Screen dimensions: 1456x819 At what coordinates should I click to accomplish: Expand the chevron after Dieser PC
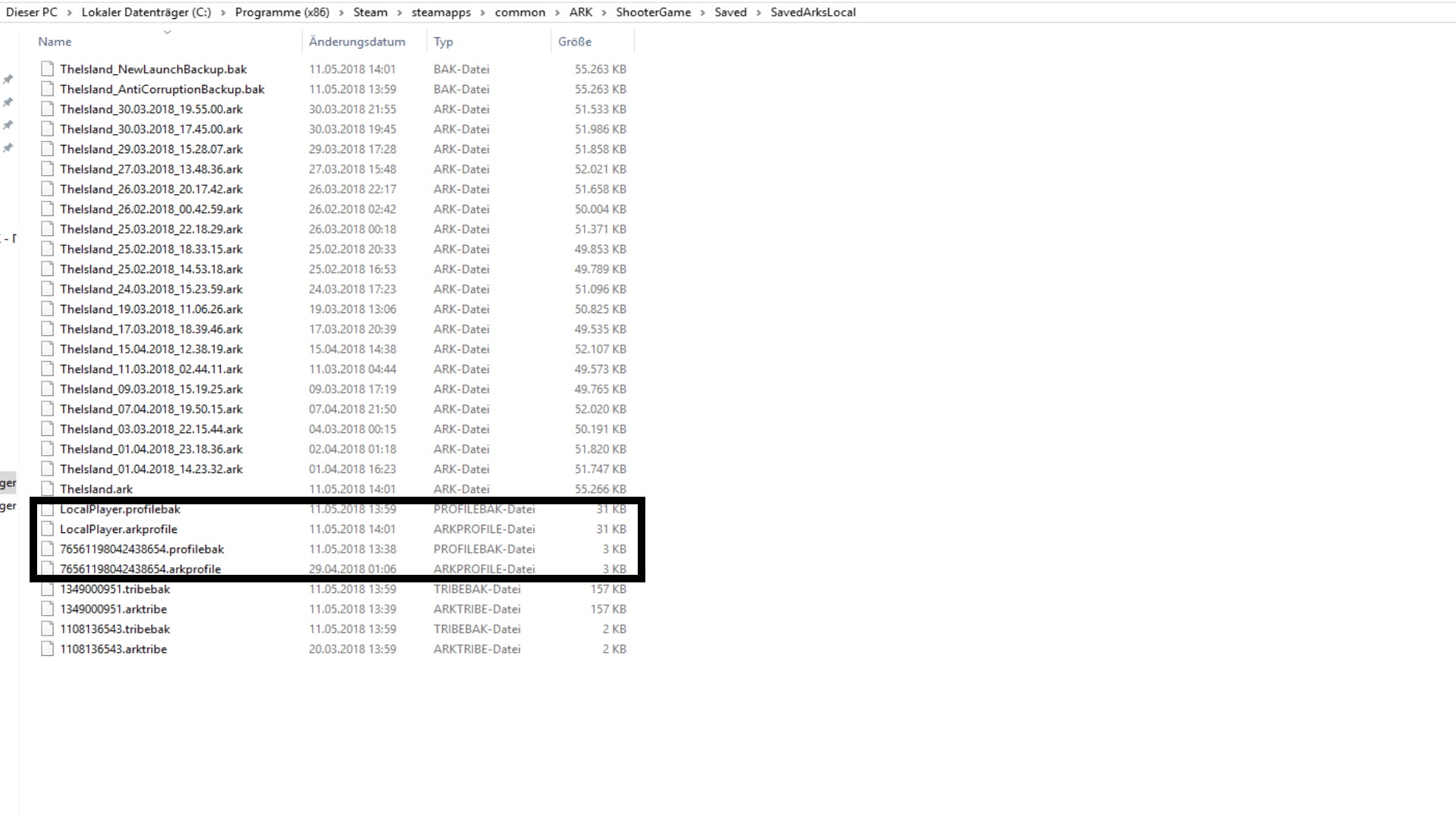point(70,13)
